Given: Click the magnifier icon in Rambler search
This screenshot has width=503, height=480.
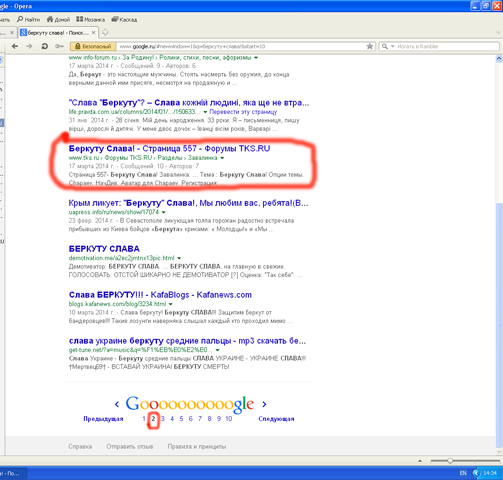Looking at the screenshot, I should (x=384, y=46).
